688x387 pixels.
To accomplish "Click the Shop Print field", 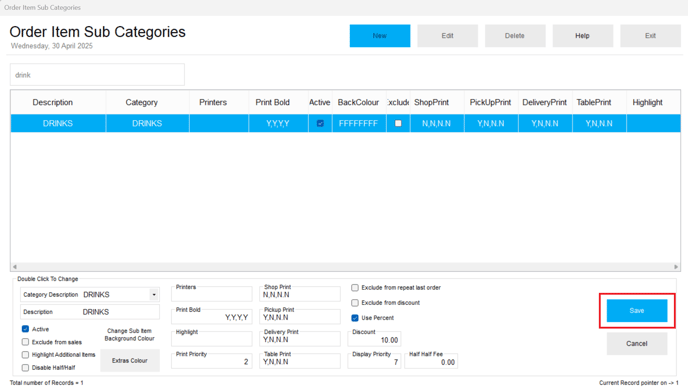I will click(x=300, y=294).
